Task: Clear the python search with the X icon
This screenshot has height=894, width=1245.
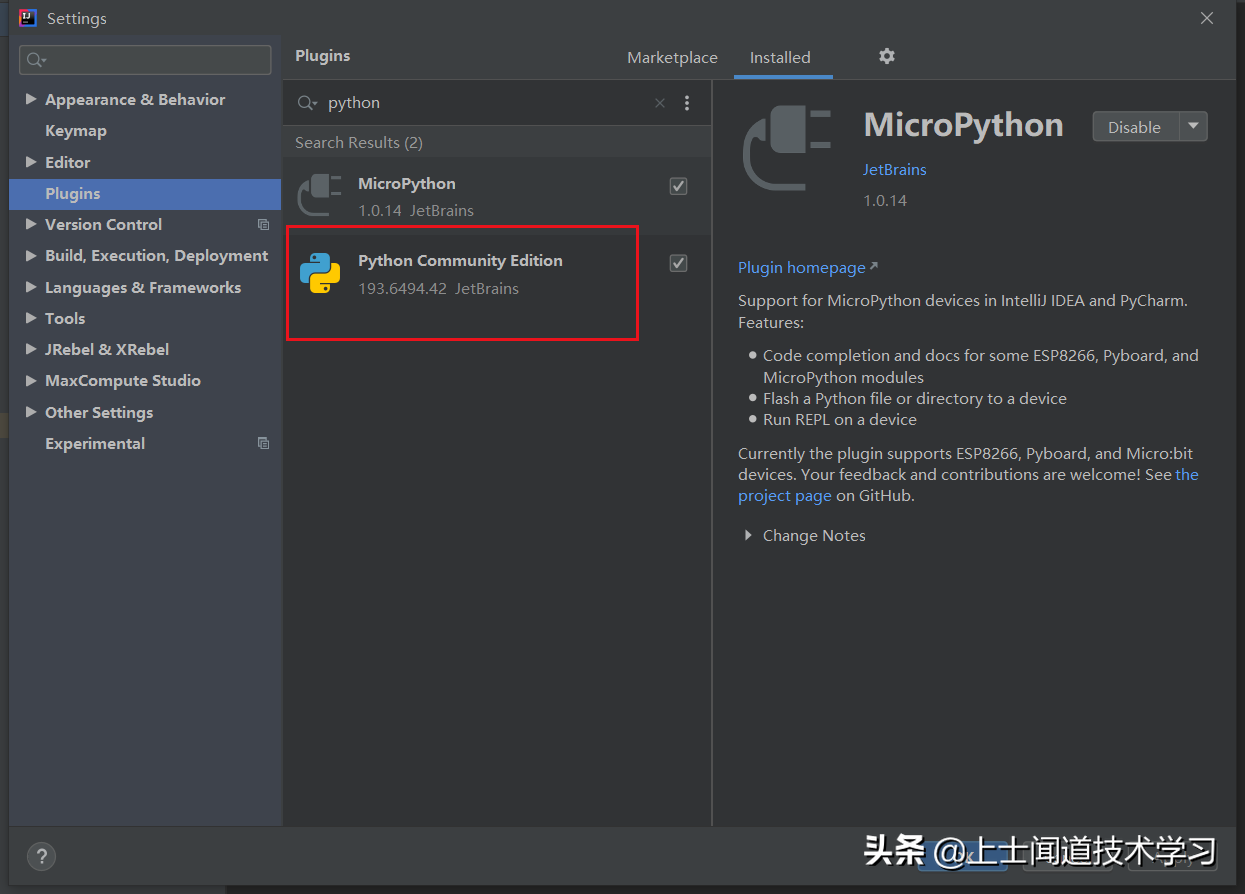Action: coord(660,103)
